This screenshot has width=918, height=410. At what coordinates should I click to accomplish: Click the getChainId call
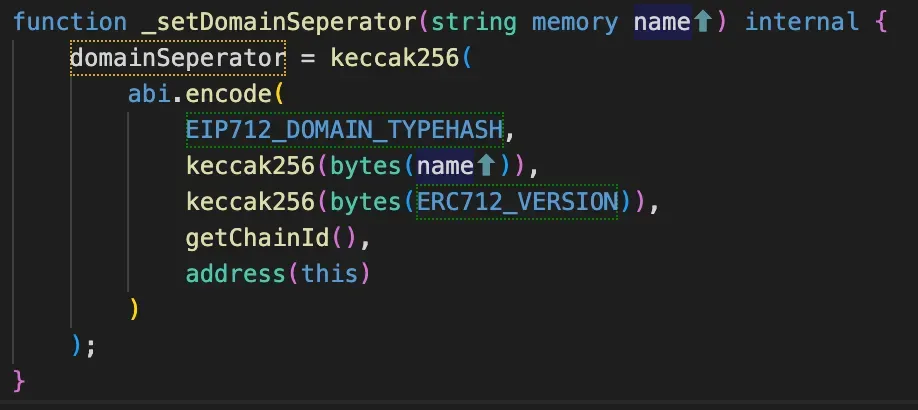tap(258, 238)
